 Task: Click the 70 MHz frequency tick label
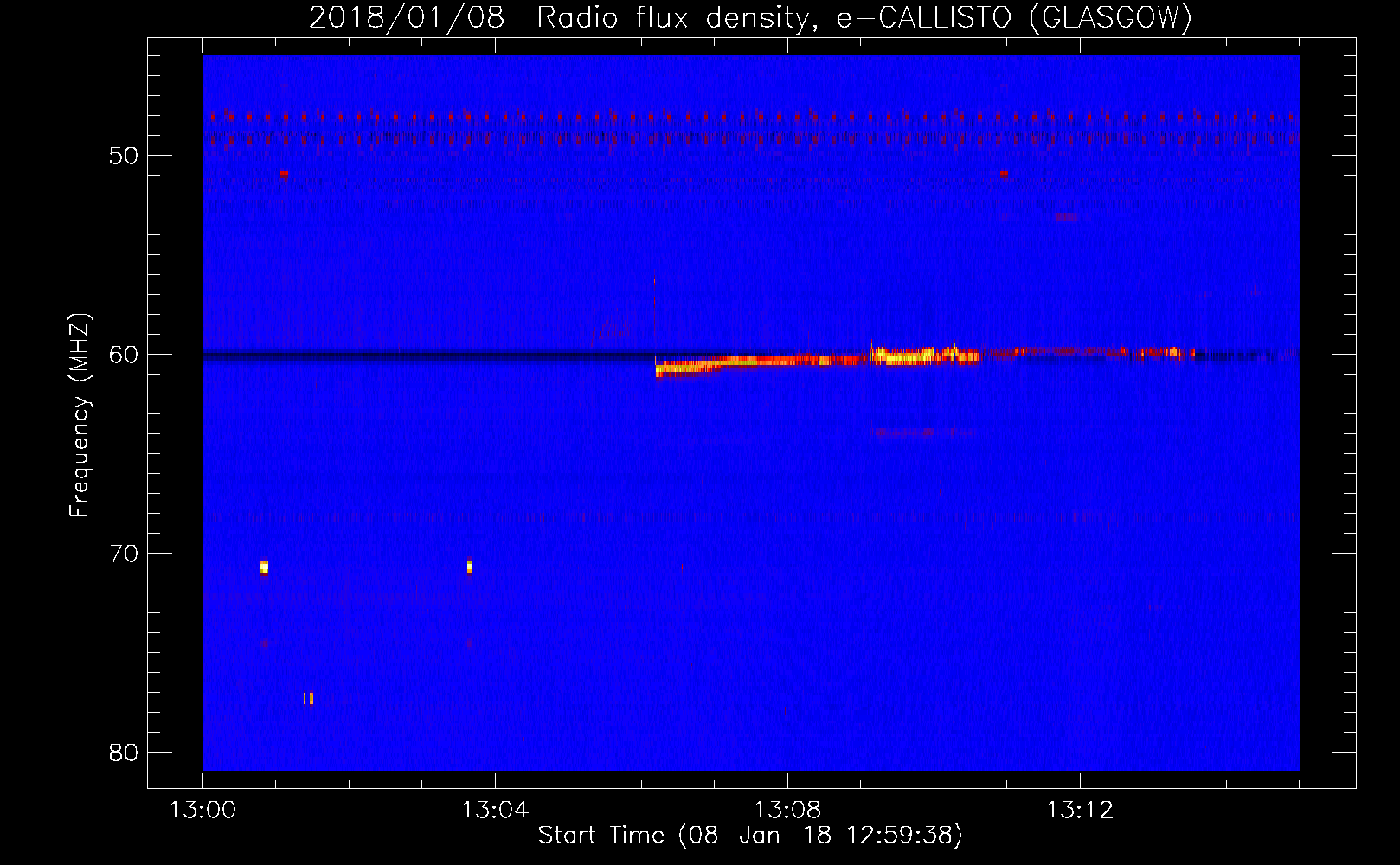[x=124, y=554]
